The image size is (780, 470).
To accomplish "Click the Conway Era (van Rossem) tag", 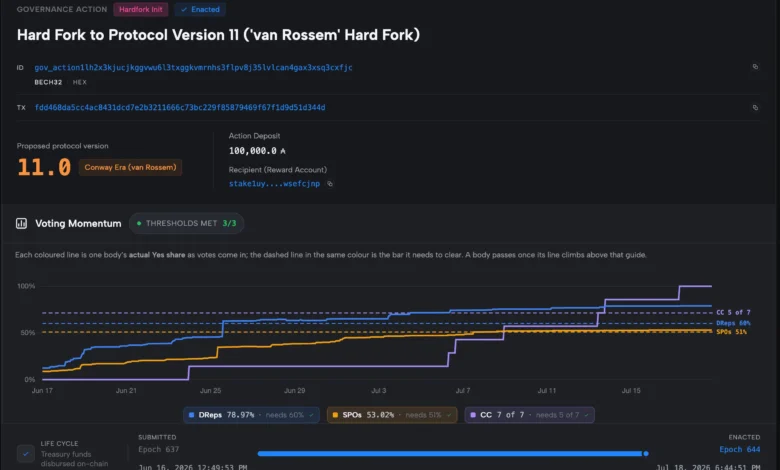I will (x=130, y=167).
